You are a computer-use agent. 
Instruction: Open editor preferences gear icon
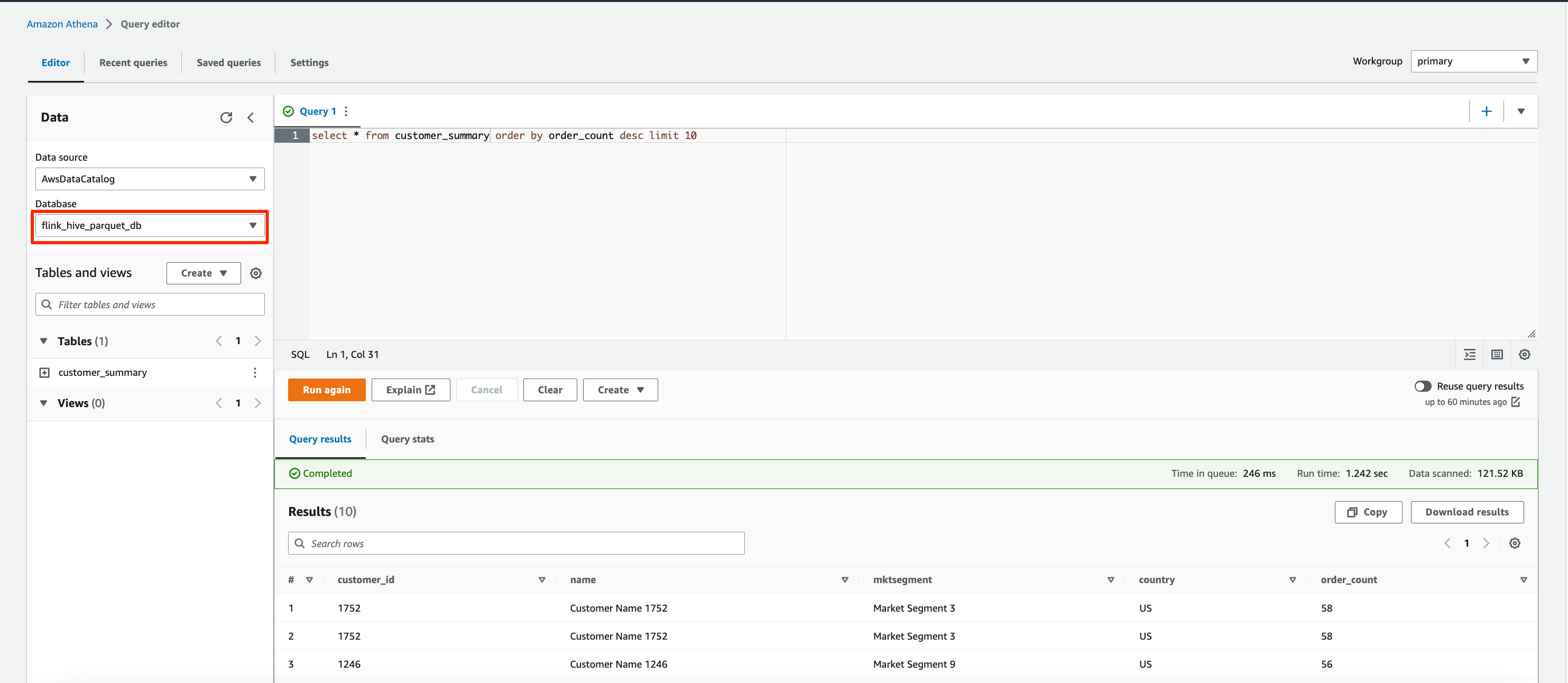point(1524,354)
